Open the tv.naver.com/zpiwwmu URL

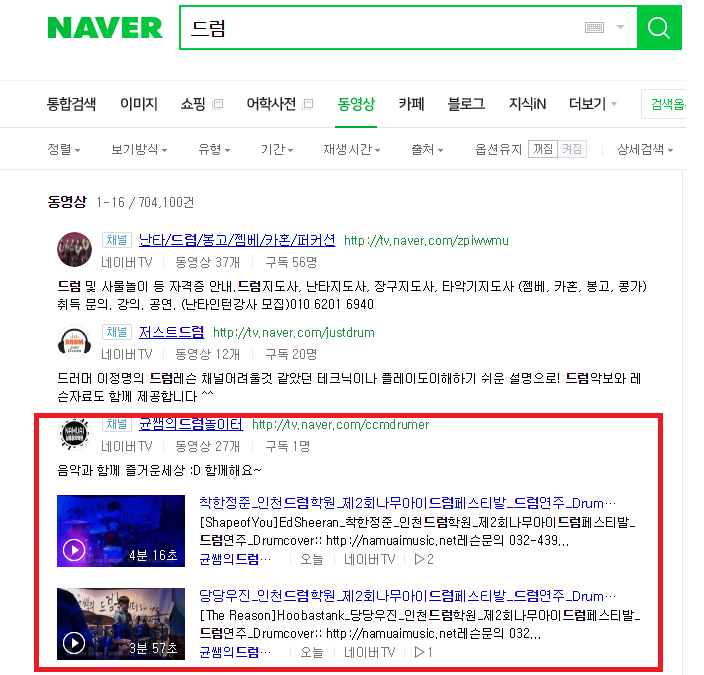[x=426, y=241]
